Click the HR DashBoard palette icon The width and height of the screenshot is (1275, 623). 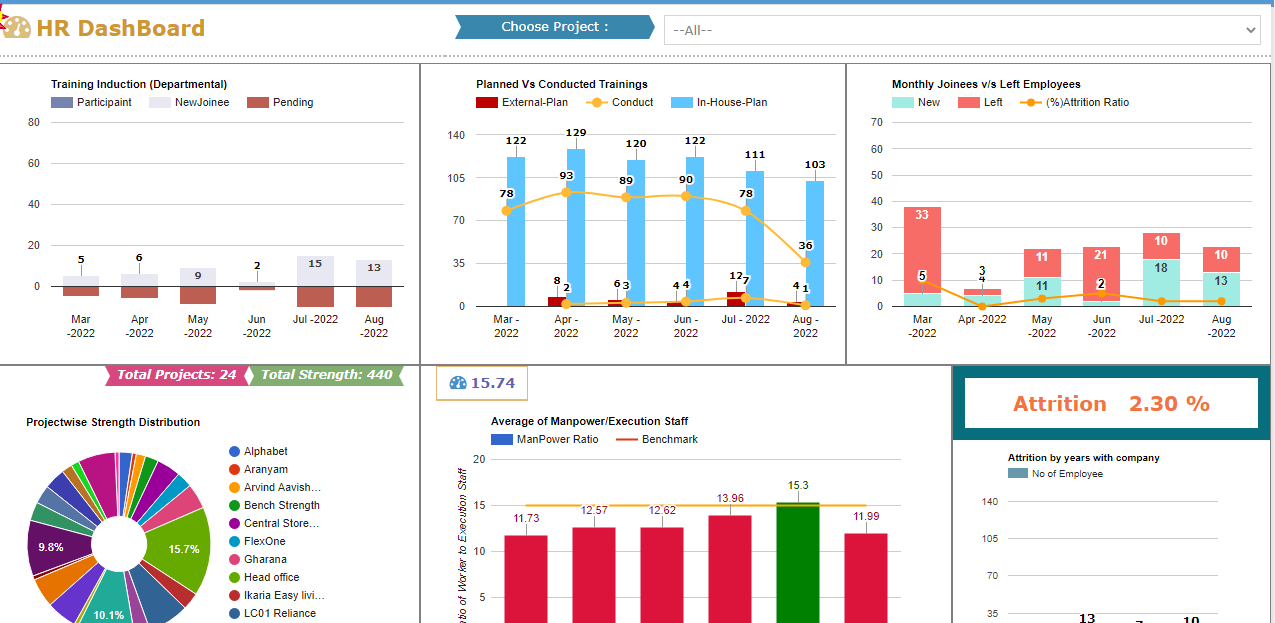pos(17,27)
